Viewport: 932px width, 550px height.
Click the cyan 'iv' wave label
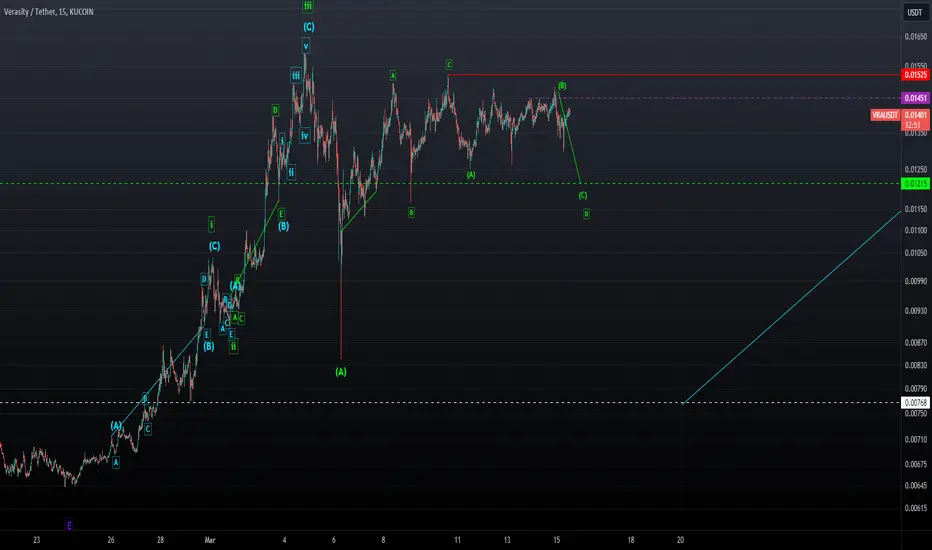[304, 136]
